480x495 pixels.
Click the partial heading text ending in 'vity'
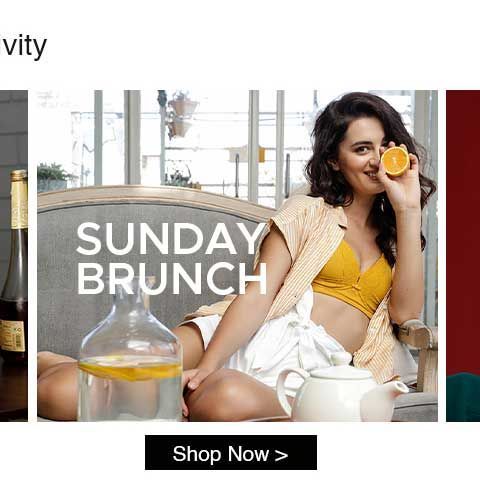pos(23,47)
